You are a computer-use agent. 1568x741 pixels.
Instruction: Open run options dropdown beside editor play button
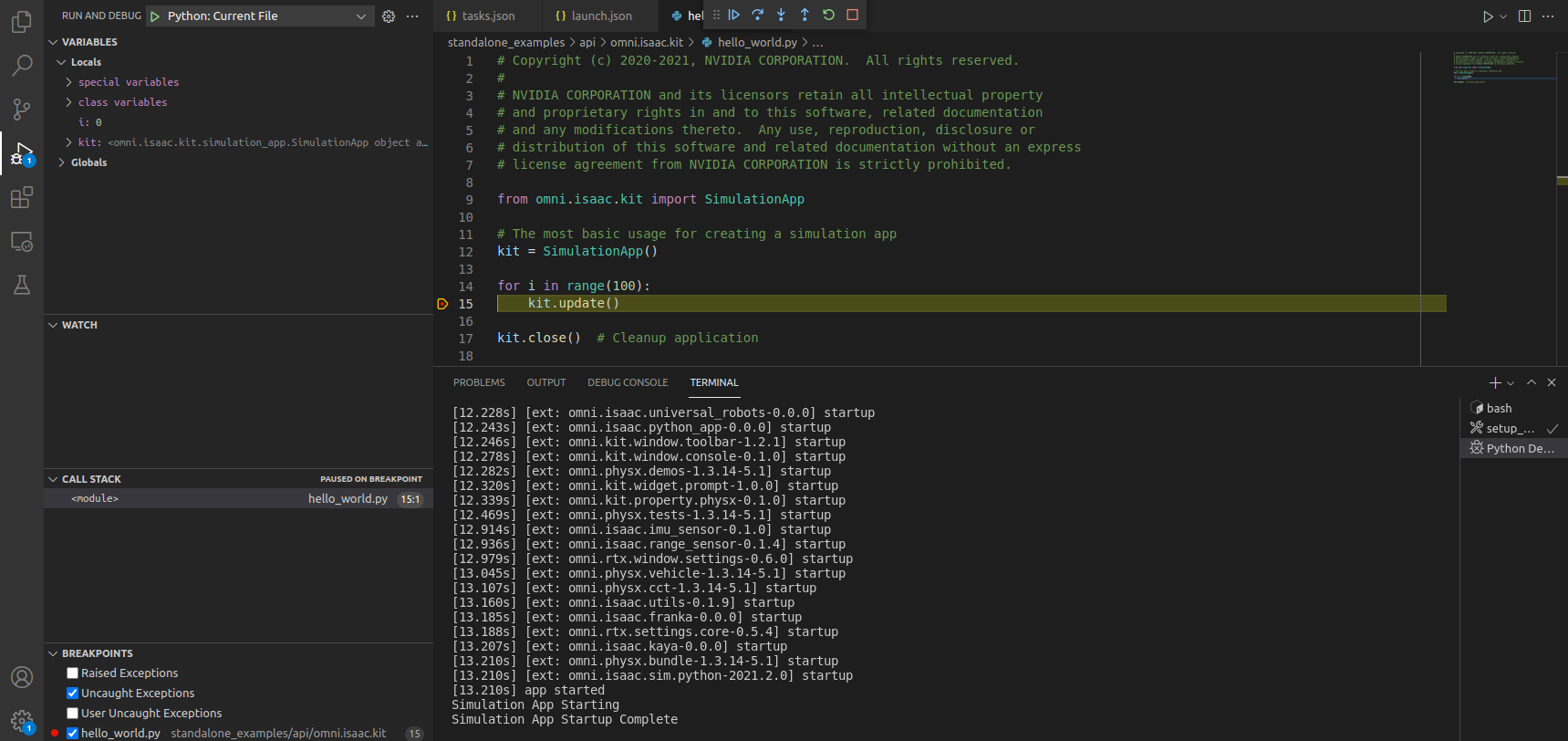[1503, 16]
